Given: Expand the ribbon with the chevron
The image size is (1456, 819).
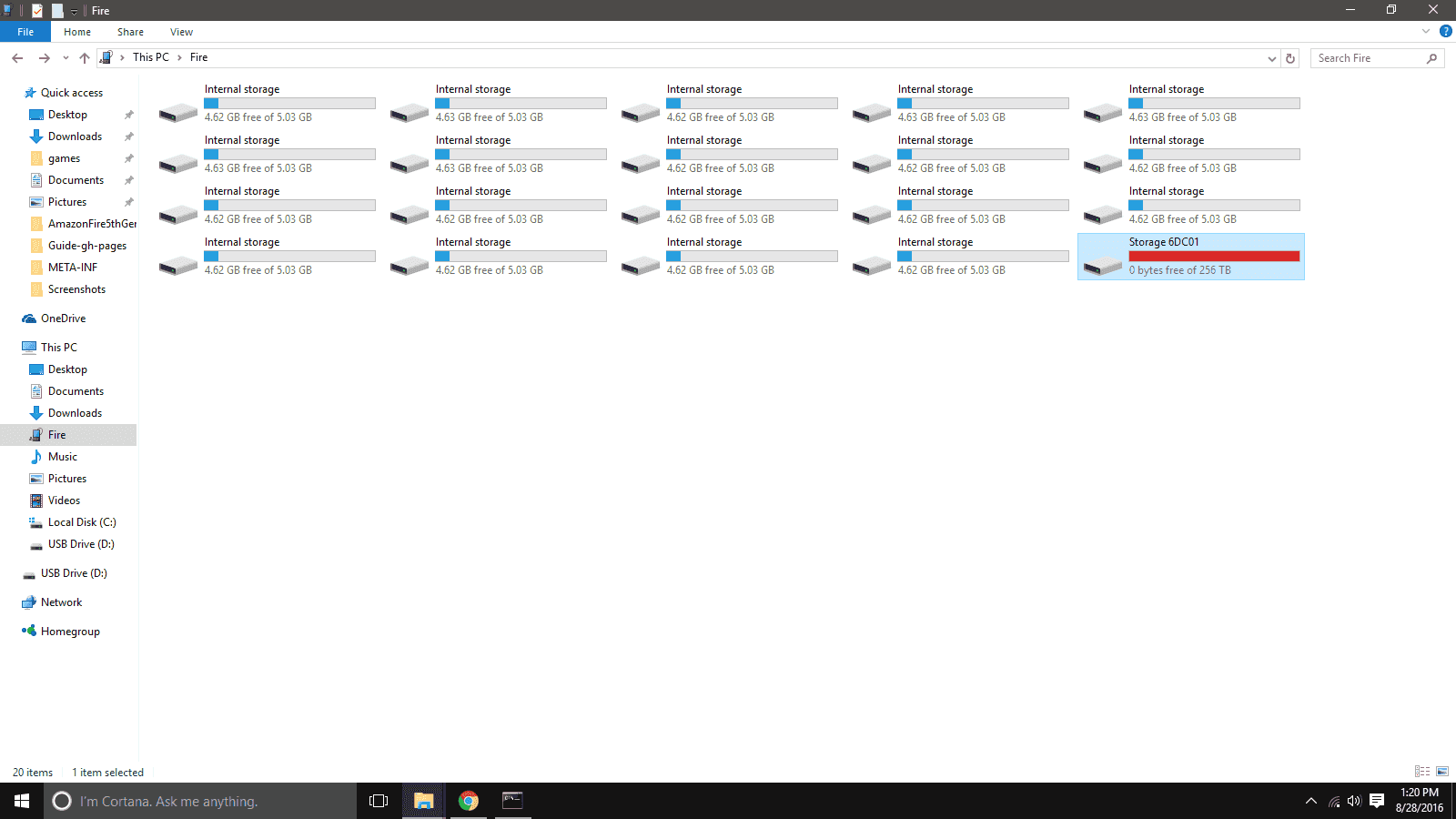Looking at the screenshot, I should pos(1426,32).
